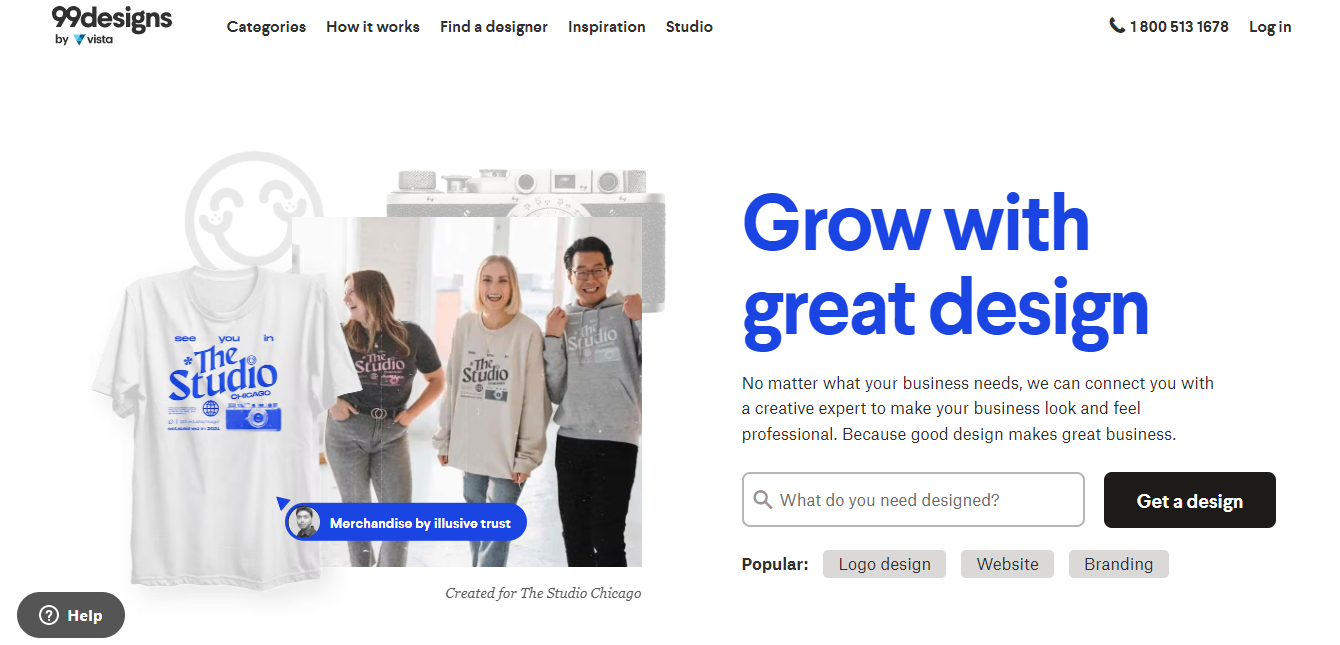Image resolution: width=1340 pixels, height=645 pixels.
Task: Click the Log in link
Action: [x=1270, y=27]
